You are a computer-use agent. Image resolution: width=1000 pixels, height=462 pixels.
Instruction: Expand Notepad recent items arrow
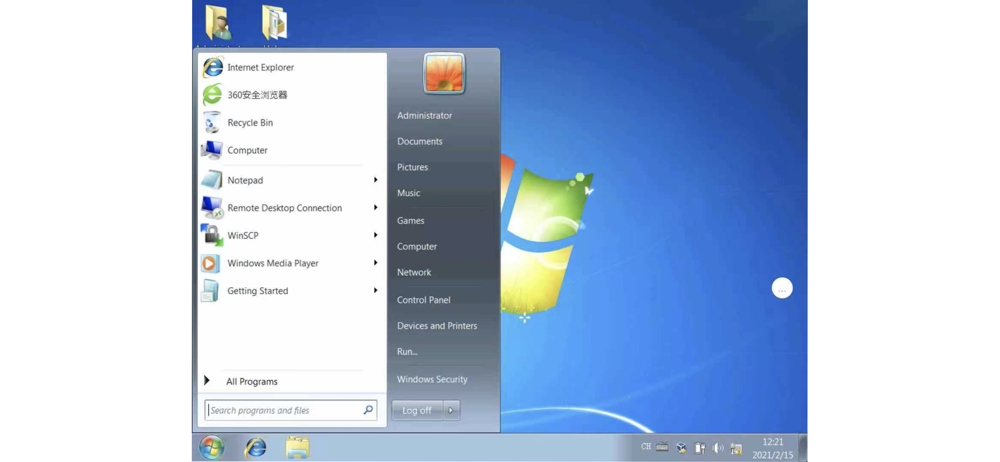coord(376,180)
